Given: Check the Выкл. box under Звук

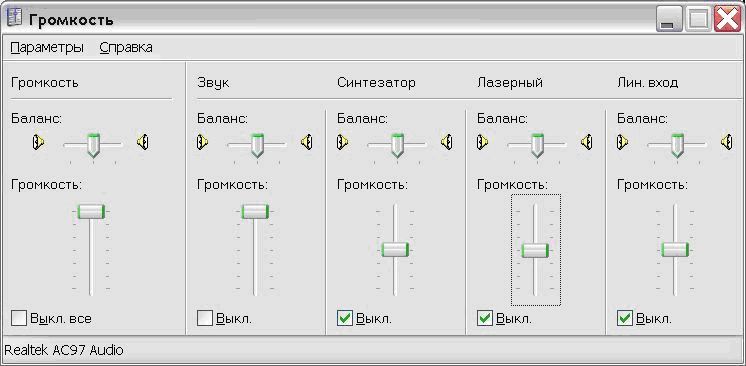Looking at the screenshot, I should 205,318.
